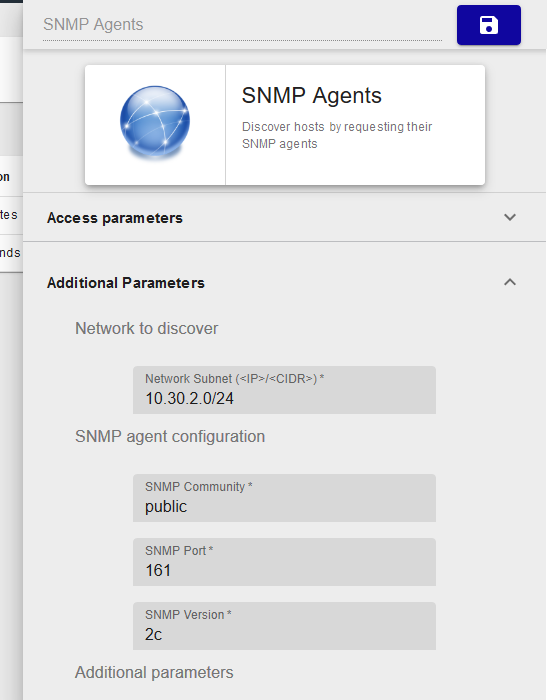Click the blue save floppy disk icon
Screen dimensions: 547x700
(489, 25)
